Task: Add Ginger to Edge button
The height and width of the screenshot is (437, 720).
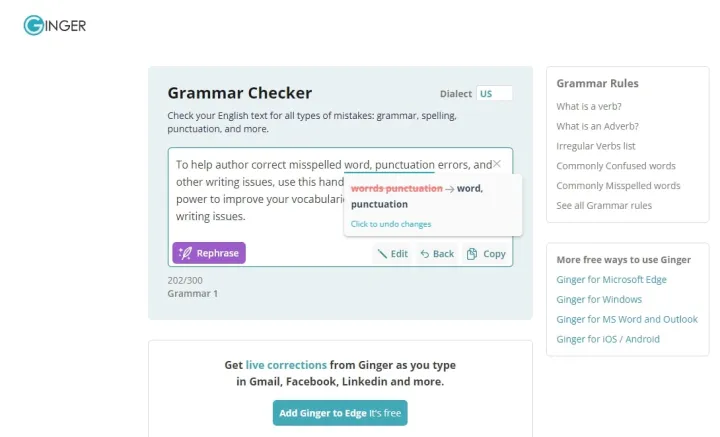Action: (340, 413)
